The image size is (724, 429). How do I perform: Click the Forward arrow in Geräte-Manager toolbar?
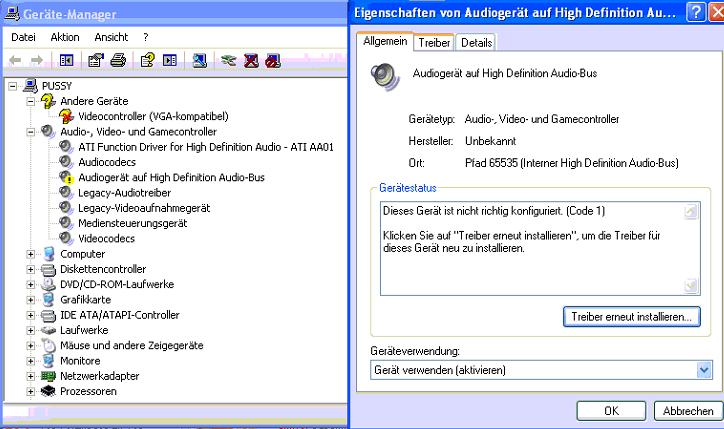[x=36, y=60]
